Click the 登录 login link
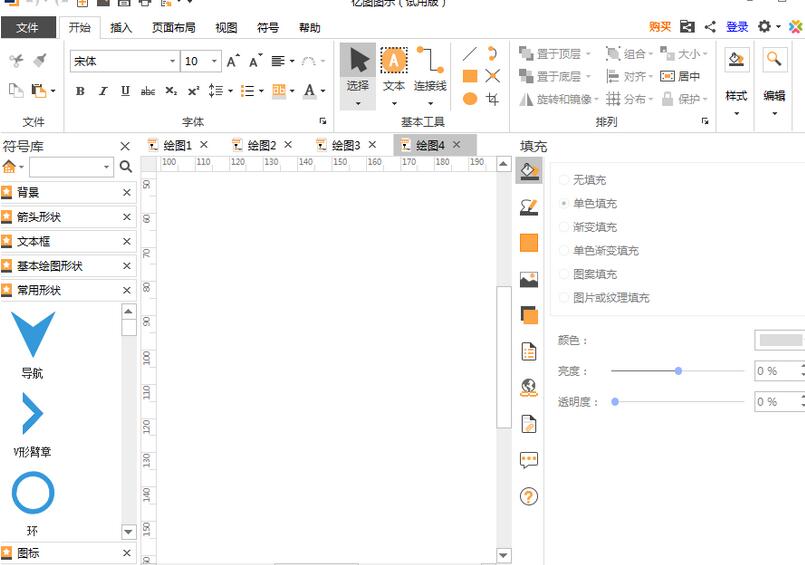This screenshot has width=805, height=565. click(x=737, y=27)
